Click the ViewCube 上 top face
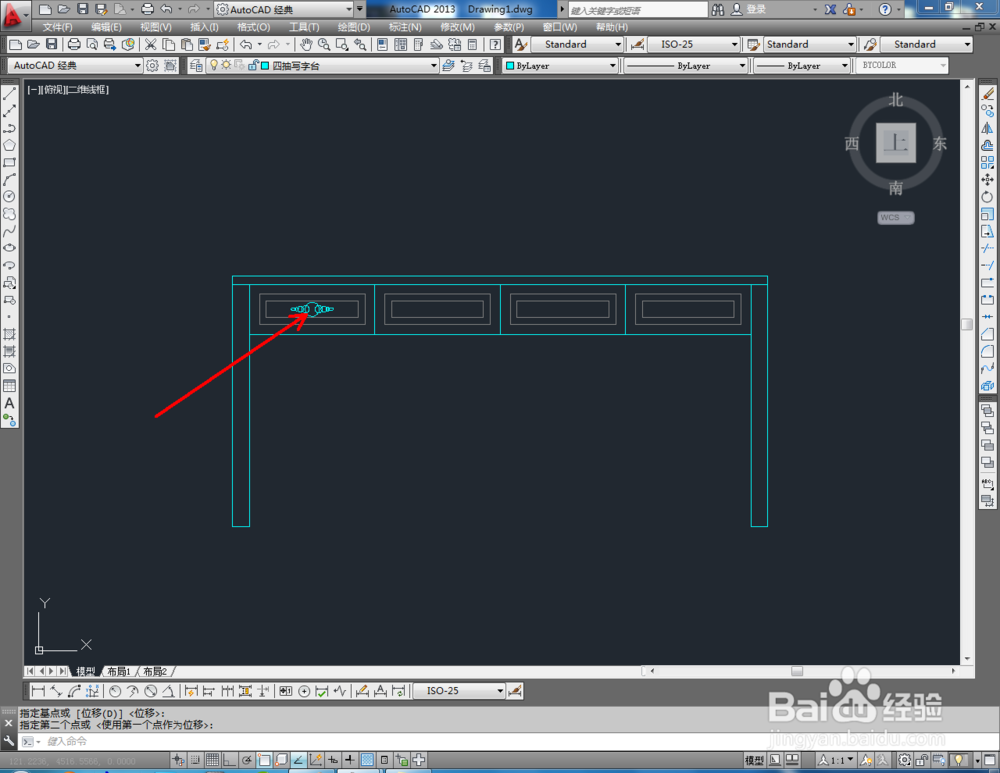The height and width of the screenshot is (773, 1000). (x=895, y=143)
